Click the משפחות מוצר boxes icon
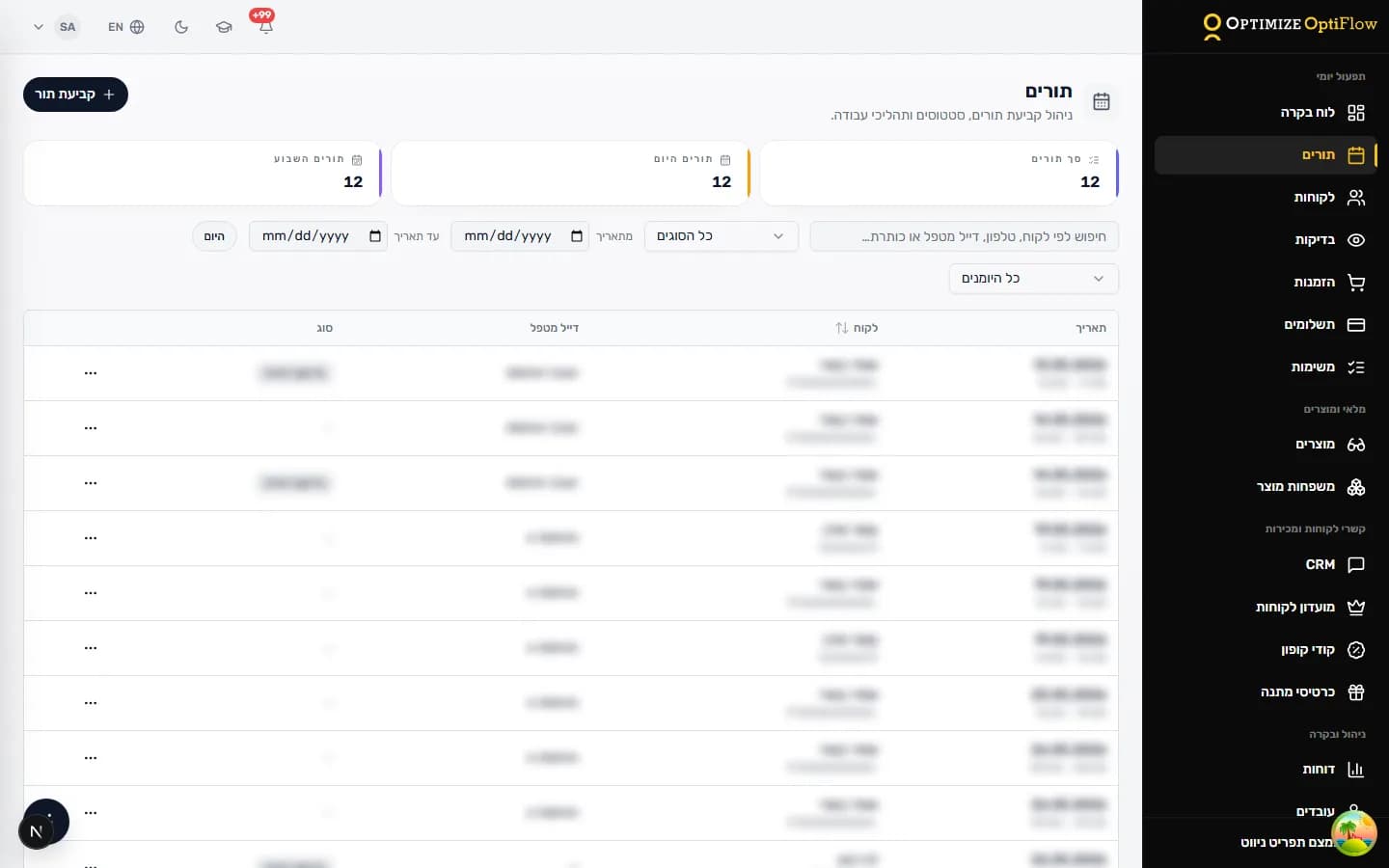The image size is (1389, 868). tap(1356, 487)
